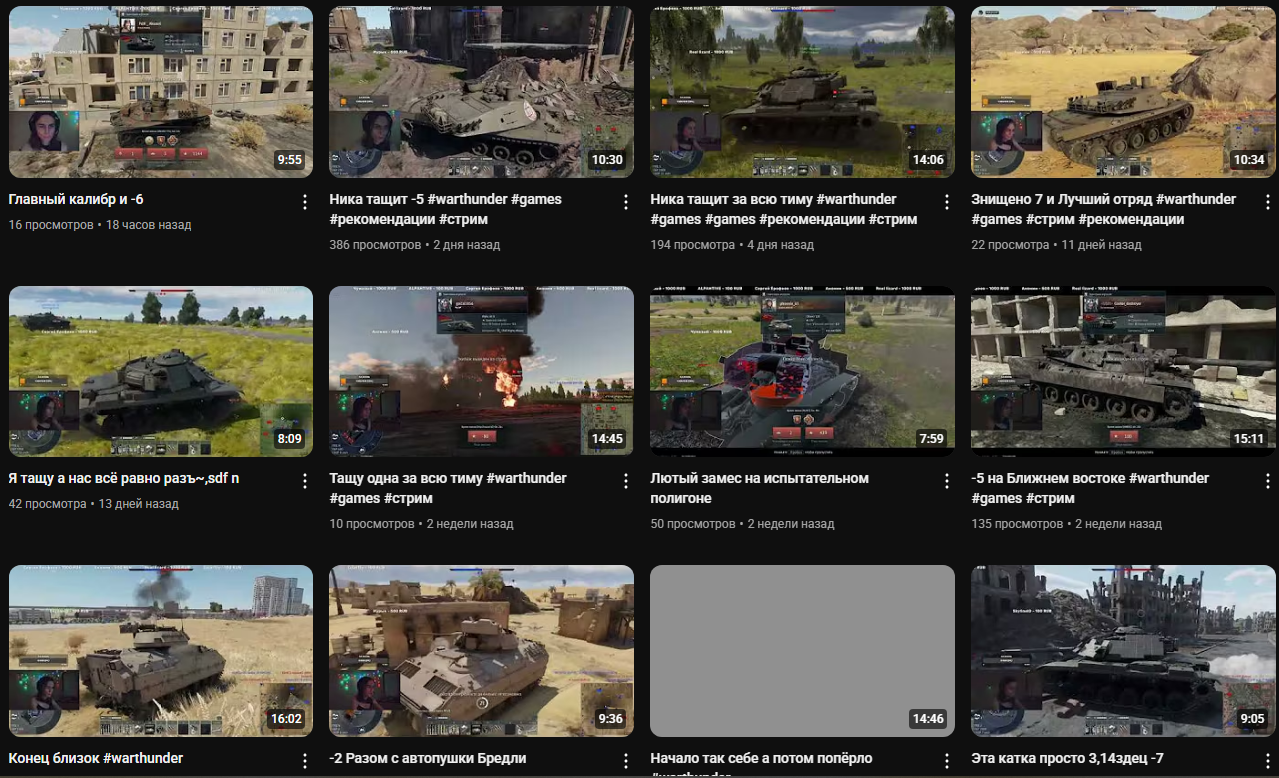Click '22 просмотра • 11 дней назад' text
This screenshot has width=1279, height=778.
click(1056, 245)
